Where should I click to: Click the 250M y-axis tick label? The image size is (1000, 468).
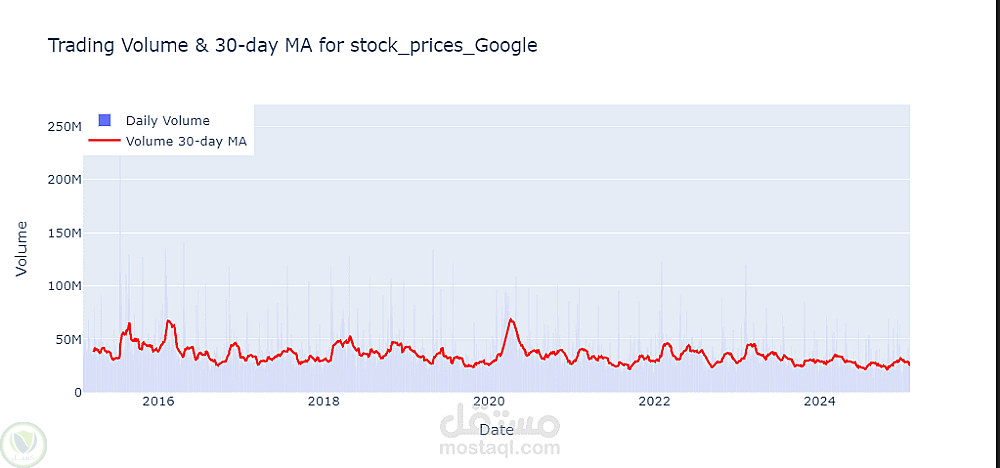point(63,127)
